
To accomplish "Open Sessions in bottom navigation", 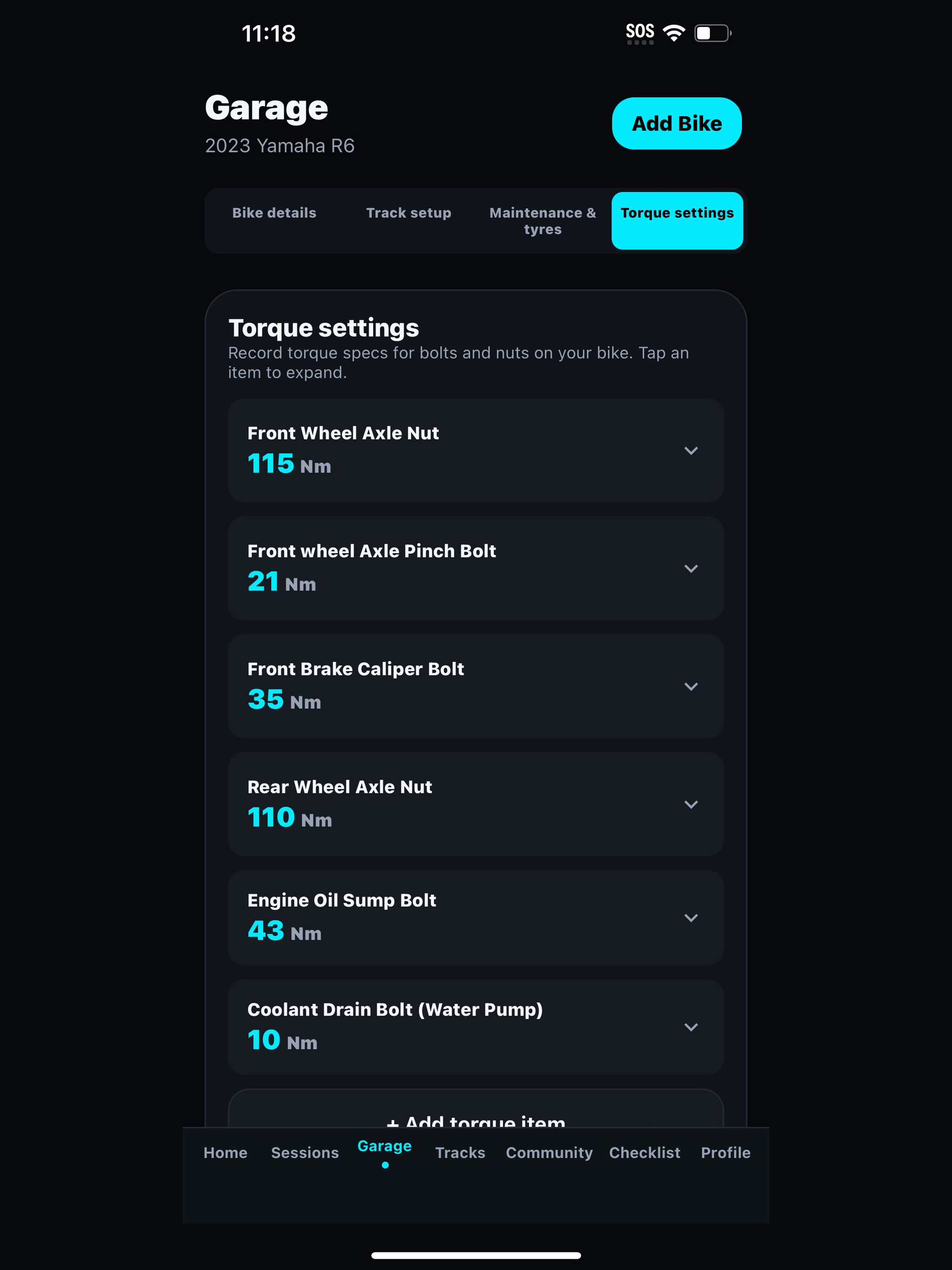I will click(x=305, y=1153).
